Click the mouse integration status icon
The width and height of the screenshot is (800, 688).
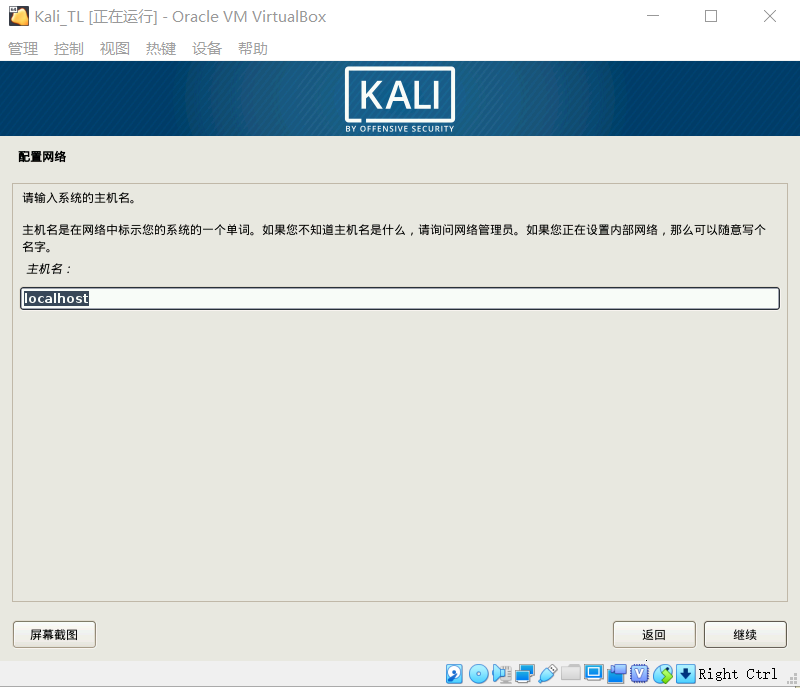[663, 674]
